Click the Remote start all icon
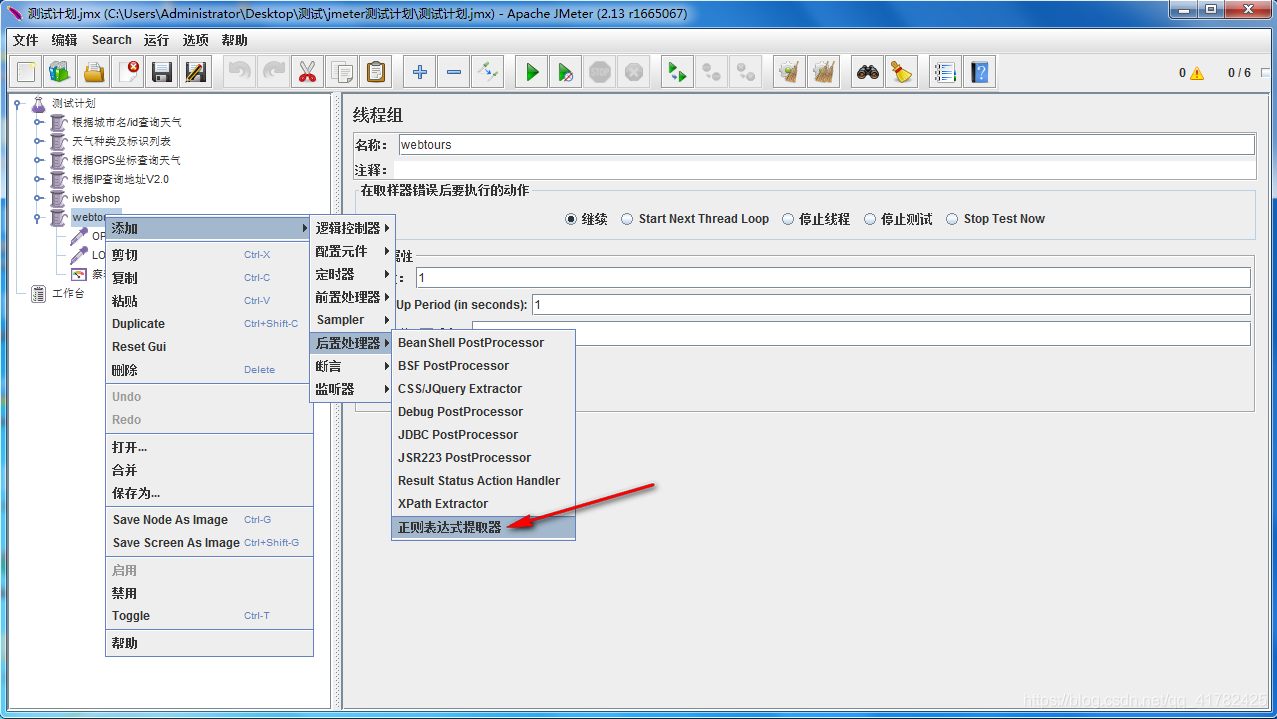This screenshot has height=719, width=1277. [678, 72]
